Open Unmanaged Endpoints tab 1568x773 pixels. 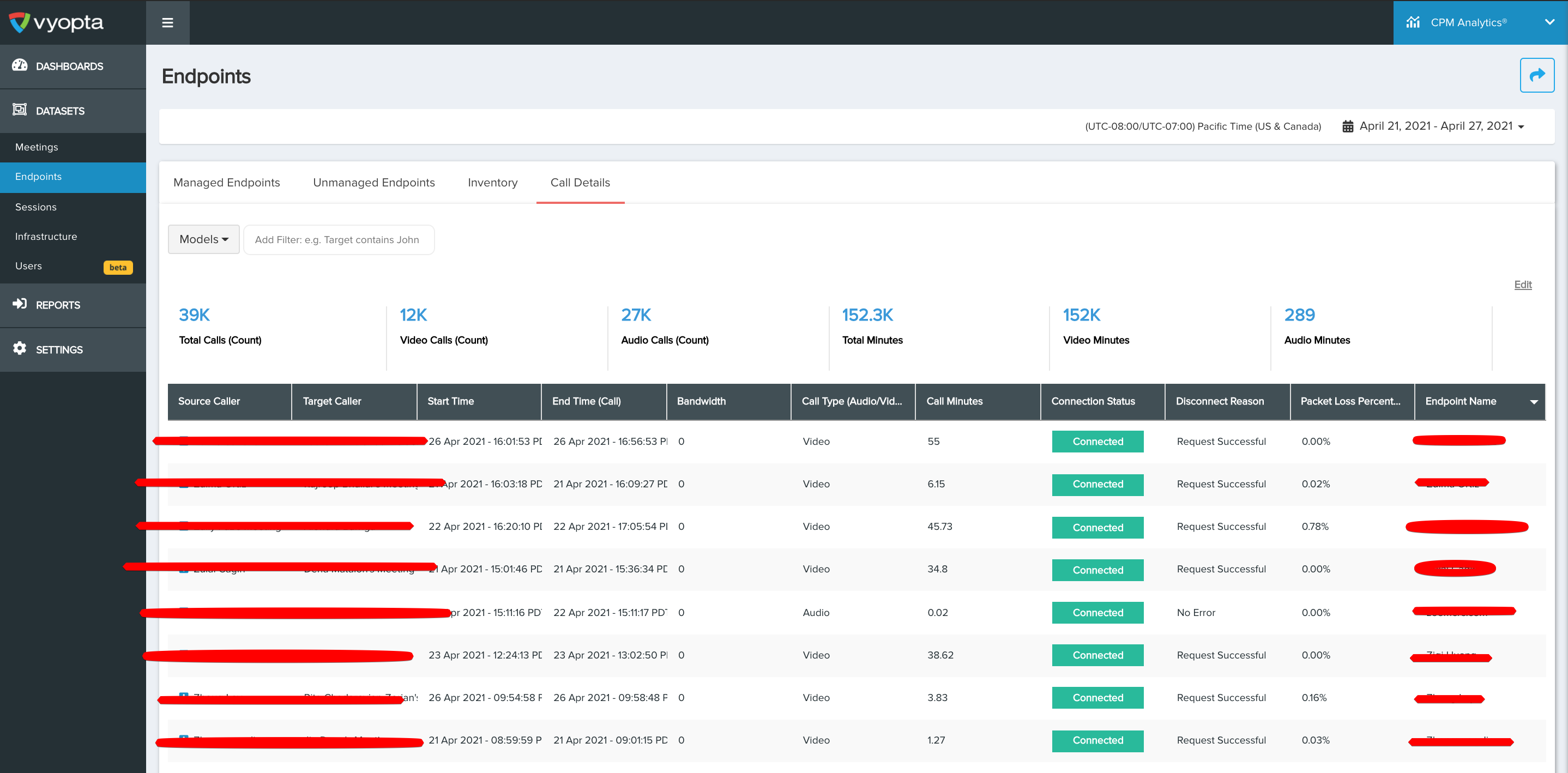(x=374, y=183)
